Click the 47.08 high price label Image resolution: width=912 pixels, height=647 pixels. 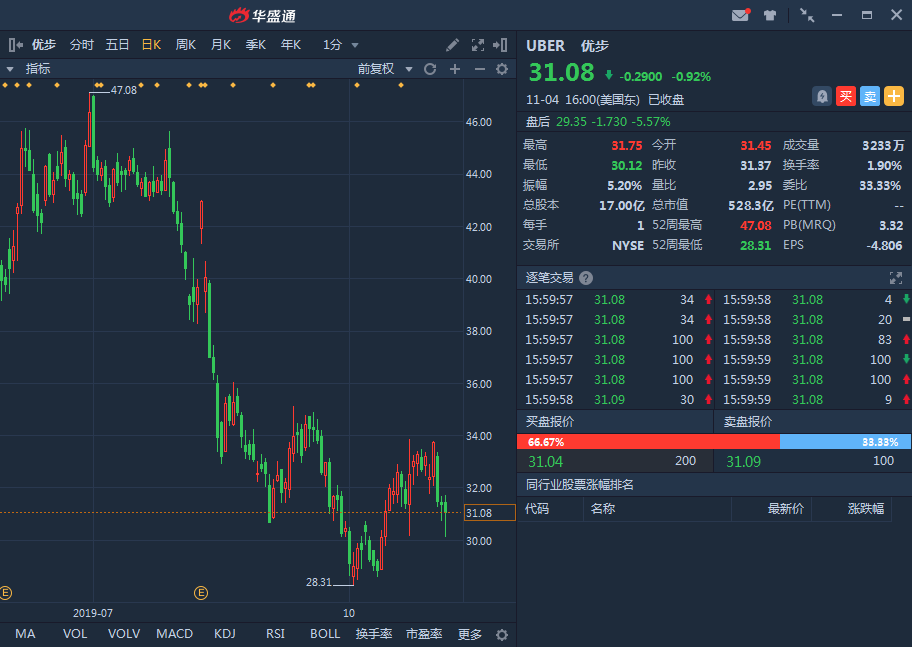point(124,90)
